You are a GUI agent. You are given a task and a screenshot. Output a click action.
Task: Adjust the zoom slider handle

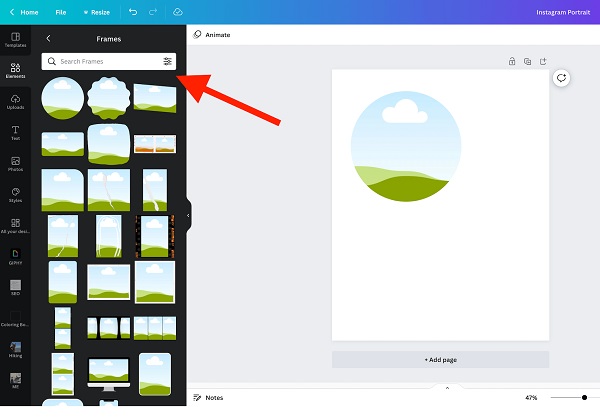pos(584,397)
